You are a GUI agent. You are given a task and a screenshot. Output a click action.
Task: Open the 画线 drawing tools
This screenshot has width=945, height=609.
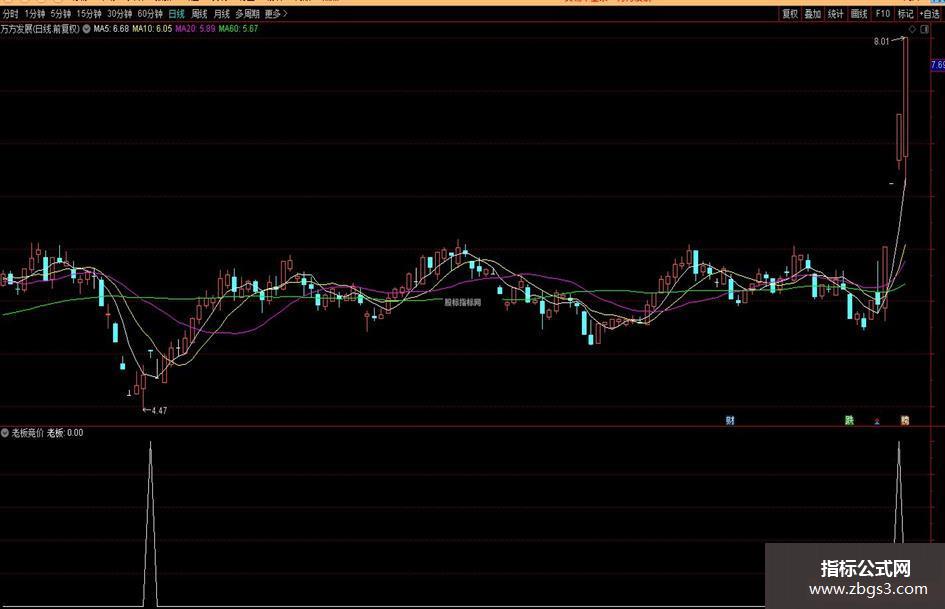[x=859, y=13]
